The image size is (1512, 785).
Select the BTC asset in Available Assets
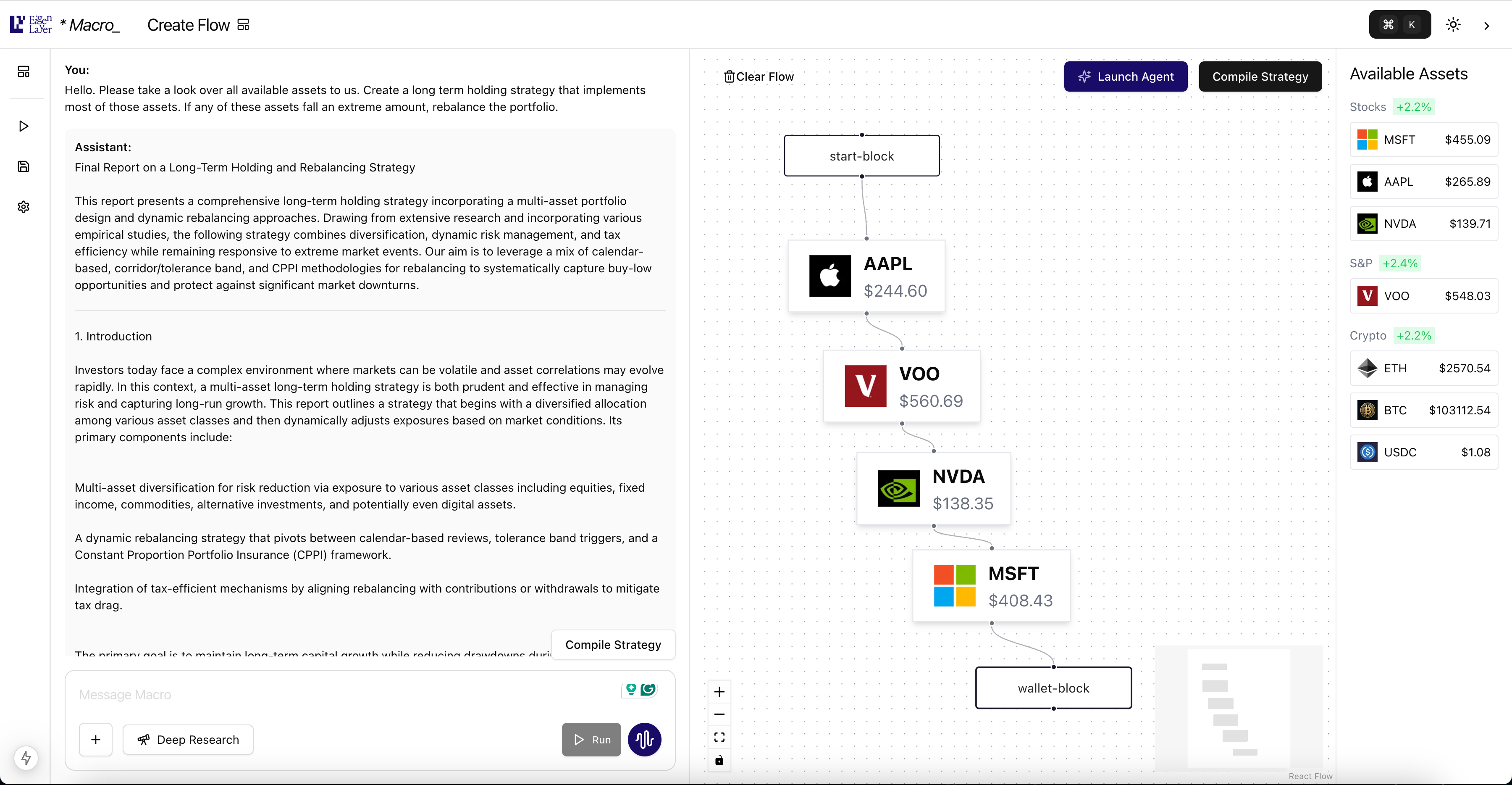[x=1423, y=411]
